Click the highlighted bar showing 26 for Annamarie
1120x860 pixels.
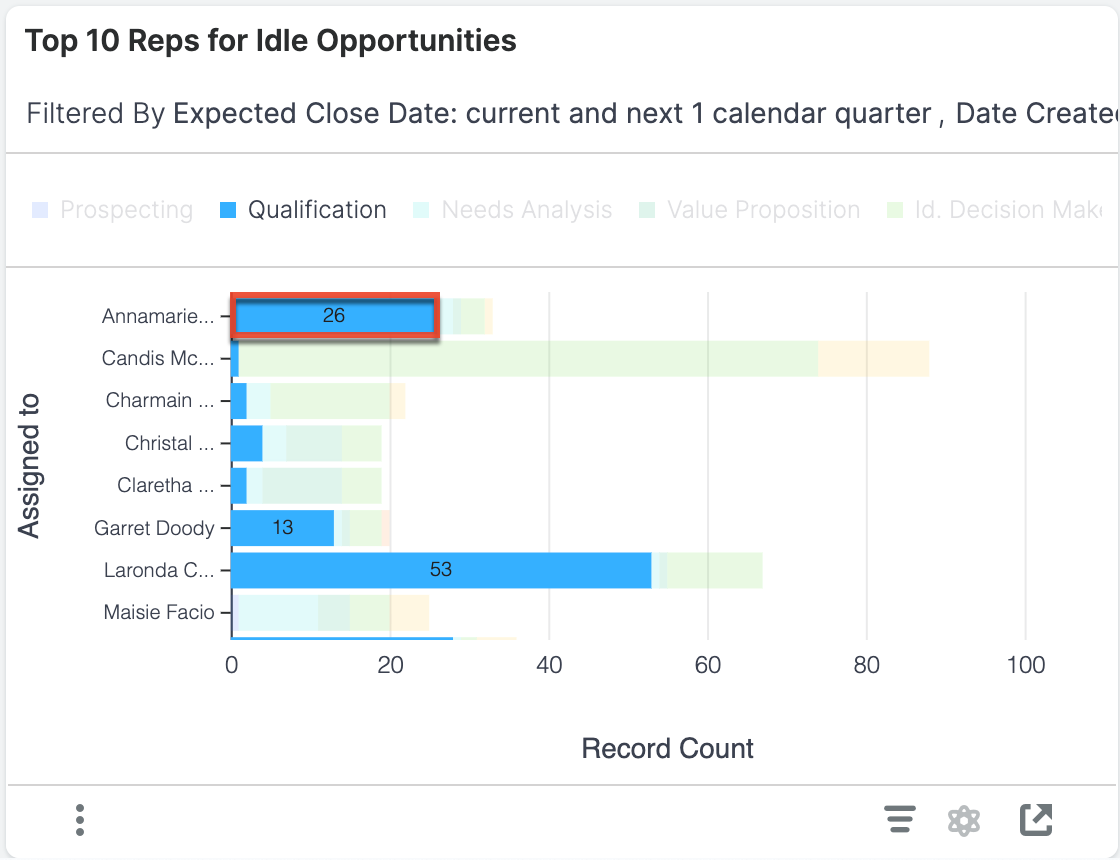tap(335, 315)
